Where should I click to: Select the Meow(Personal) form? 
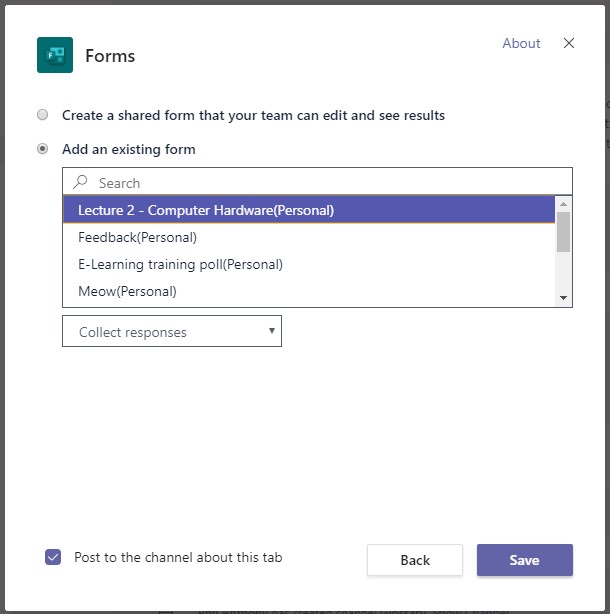pyautogui.click(x=128, y=291)
